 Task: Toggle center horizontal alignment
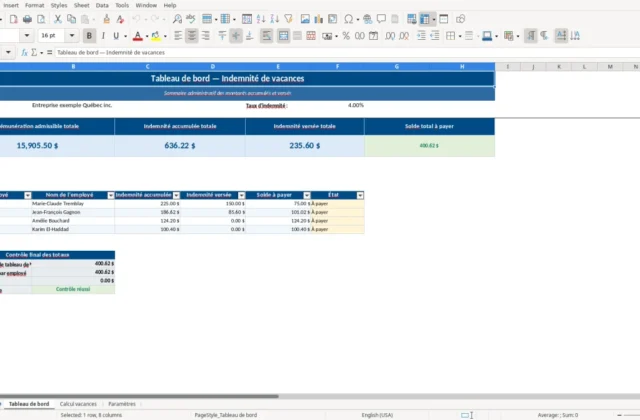point(191,36)
